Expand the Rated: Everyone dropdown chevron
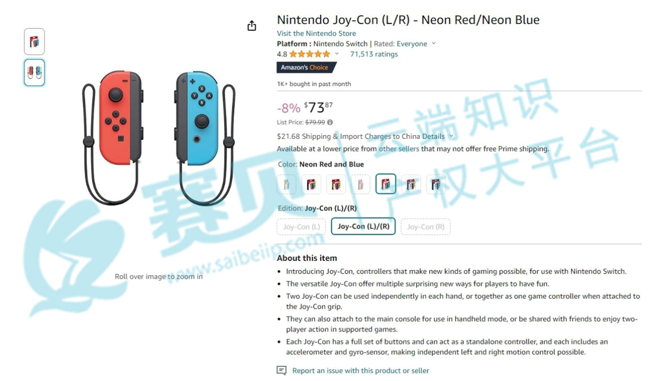This screenshot has width=649, height=381. pos(434,43)
